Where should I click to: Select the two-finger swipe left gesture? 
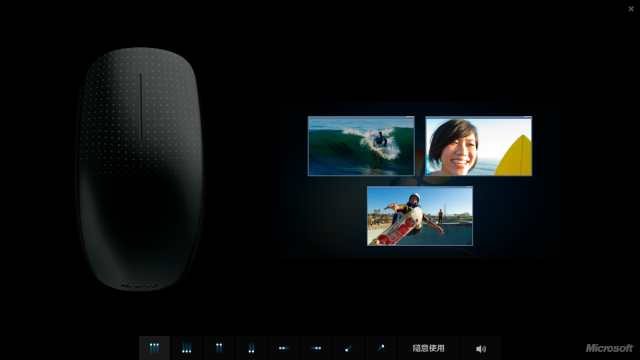[x=284, y=348]
